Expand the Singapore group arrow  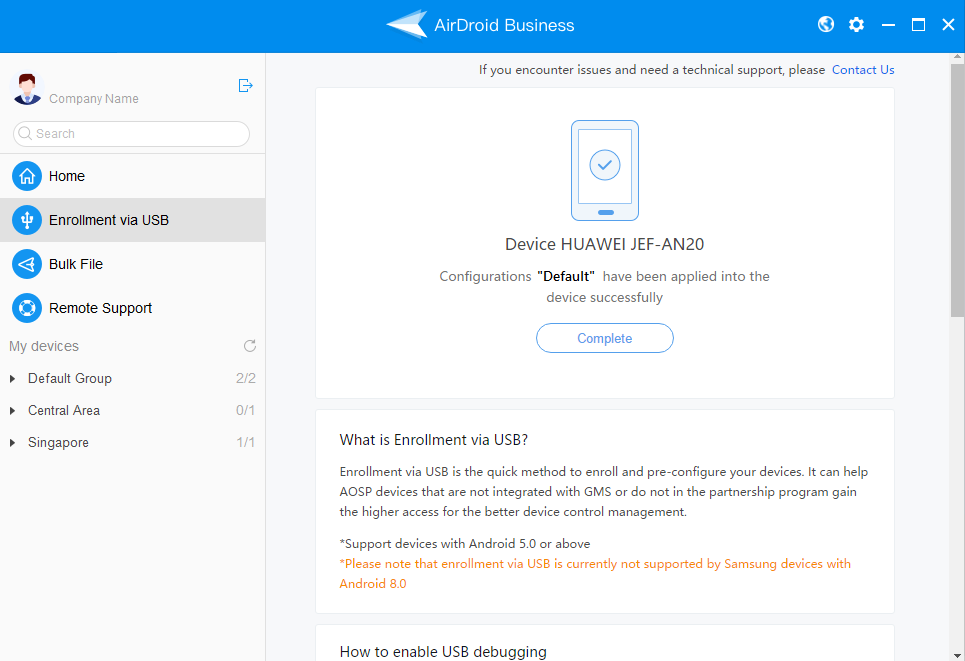coord(12,443)
